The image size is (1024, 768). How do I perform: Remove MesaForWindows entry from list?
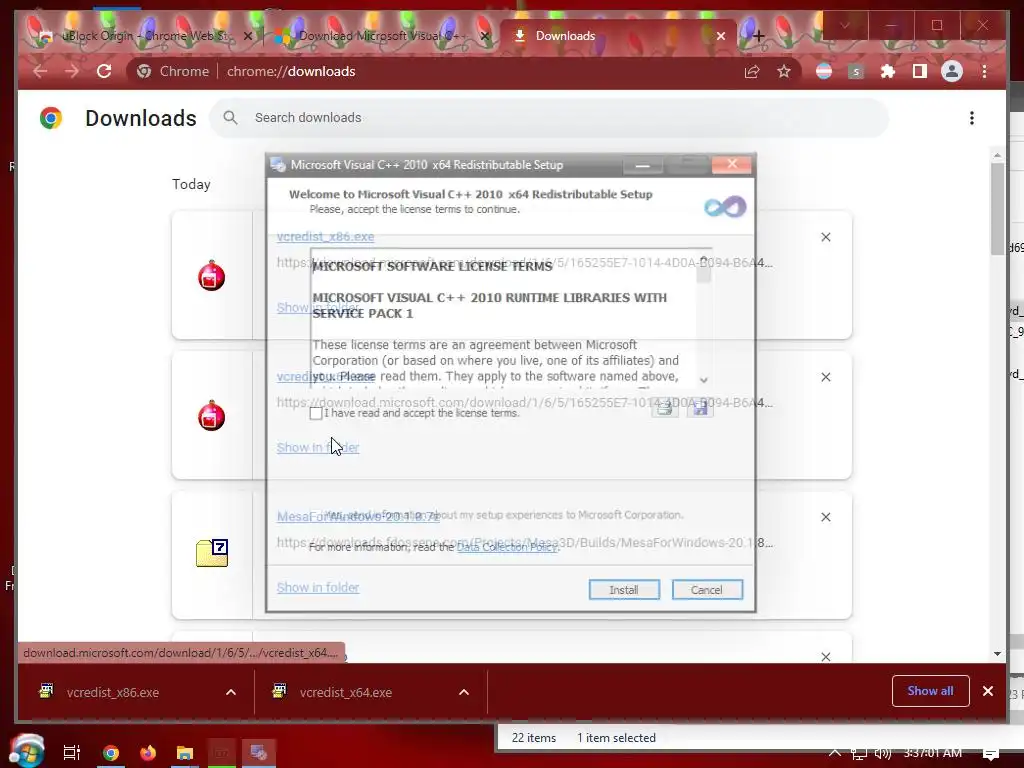pos(825,517)
